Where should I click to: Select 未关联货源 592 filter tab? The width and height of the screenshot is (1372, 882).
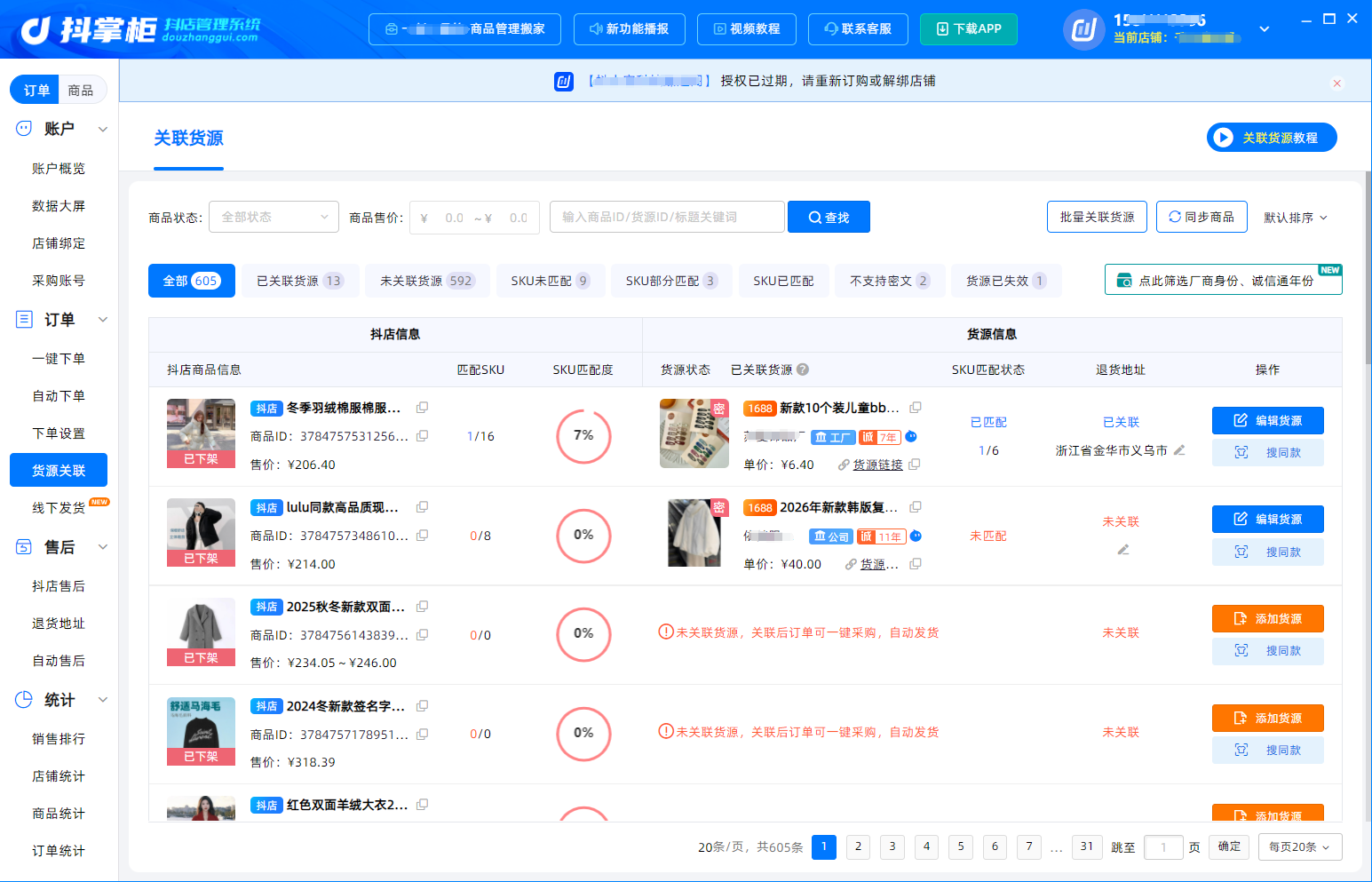426,281
